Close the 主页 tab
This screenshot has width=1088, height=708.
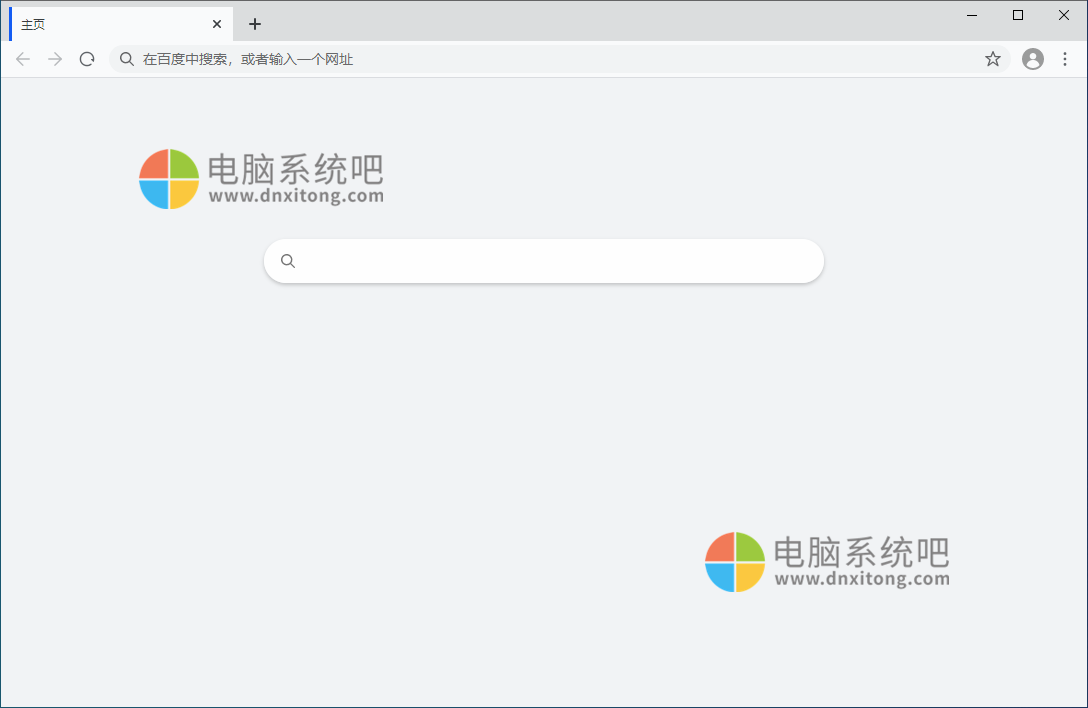(216, 23)
